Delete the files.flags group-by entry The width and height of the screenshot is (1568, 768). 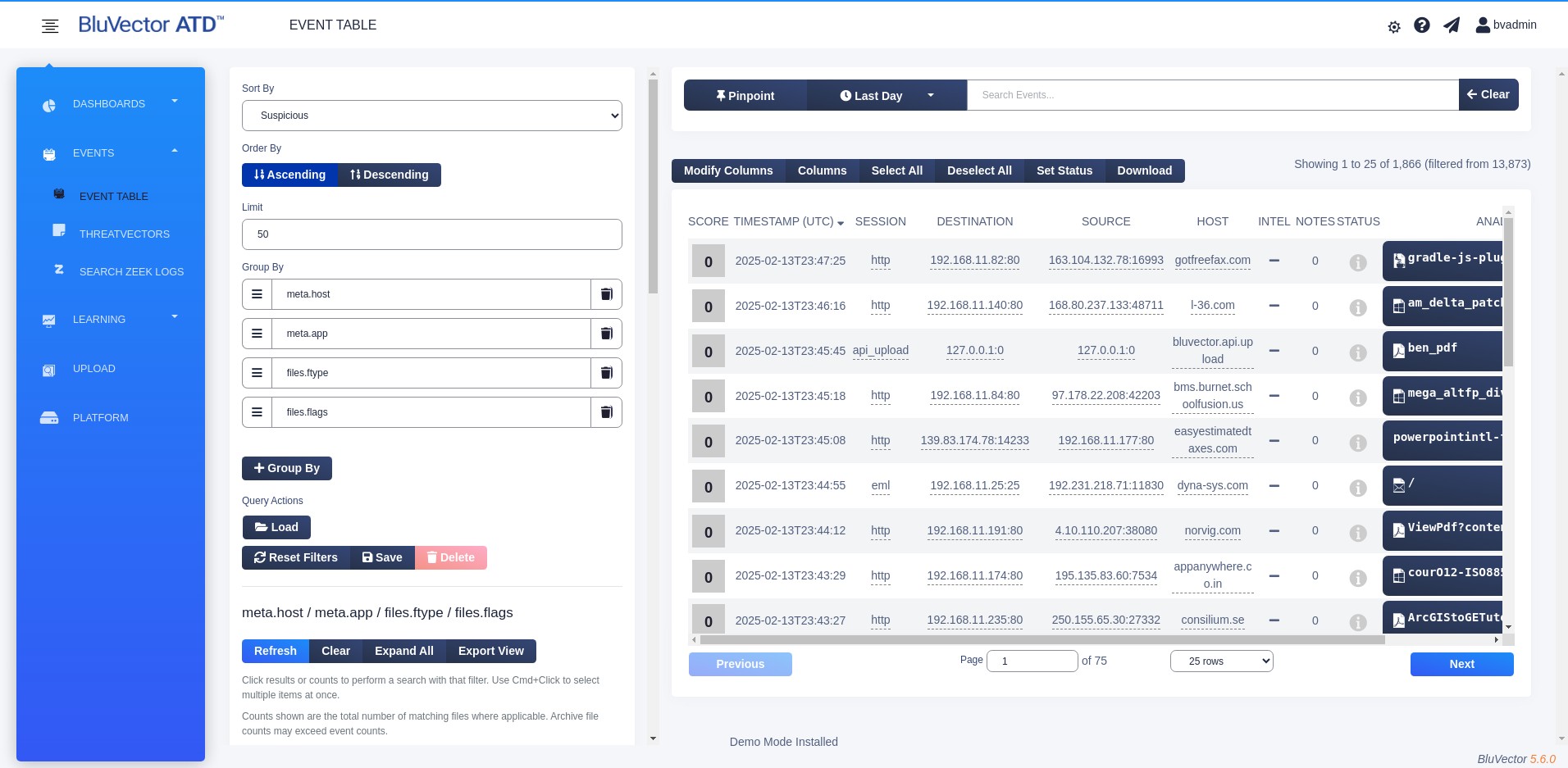click(607, 412)
